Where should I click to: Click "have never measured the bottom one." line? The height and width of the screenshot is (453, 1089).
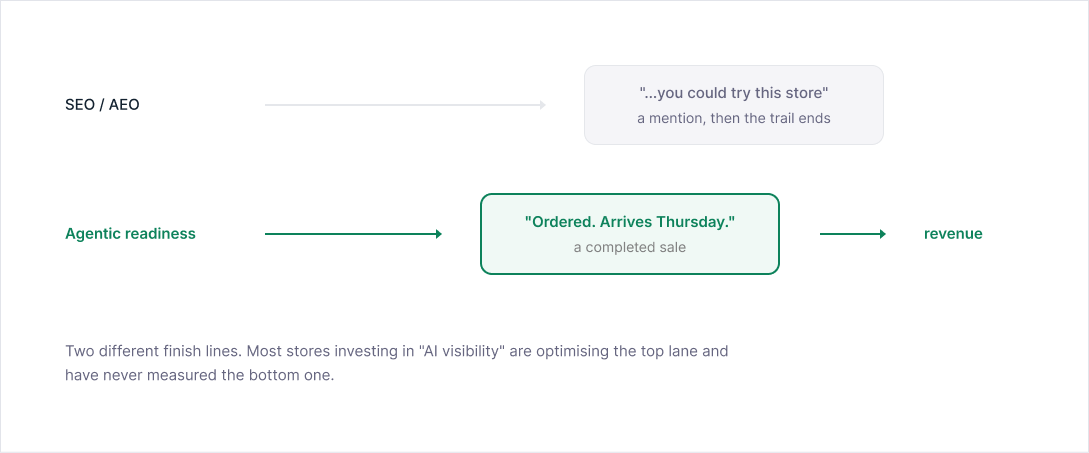coord(200,376)
